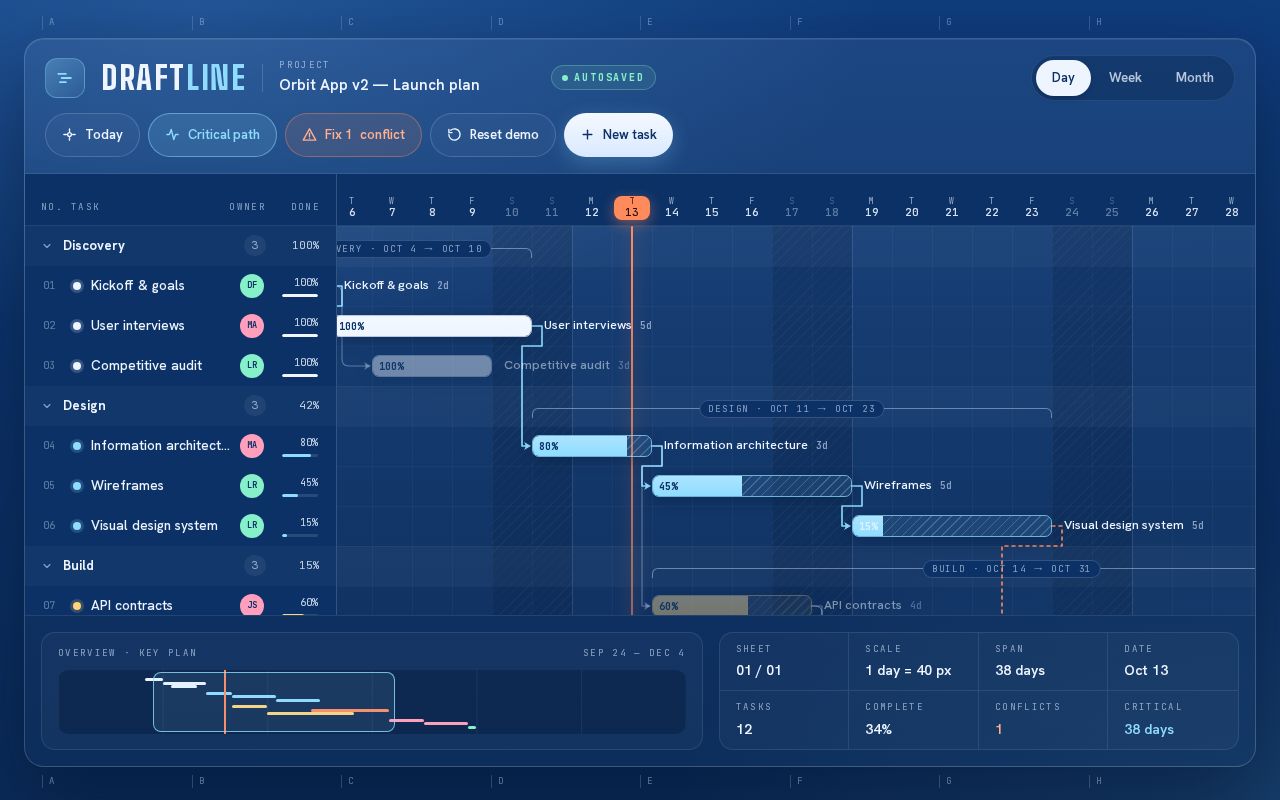Switch to the Week view
Image resolution: width=1280 pixels, height=800 pixels.
coord(1125,78)
